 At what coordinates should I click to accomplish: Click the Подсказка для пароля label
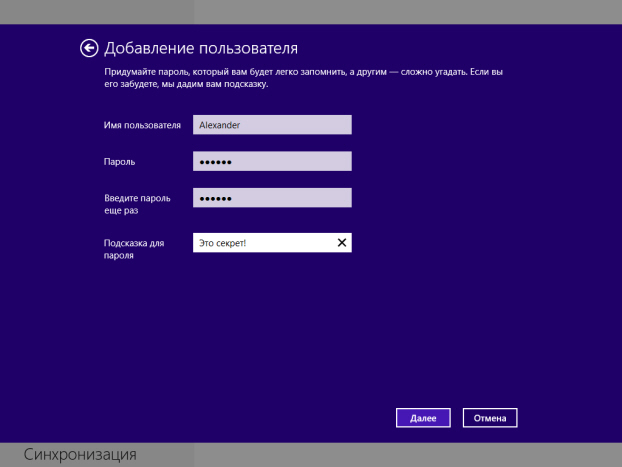[134, 249]
